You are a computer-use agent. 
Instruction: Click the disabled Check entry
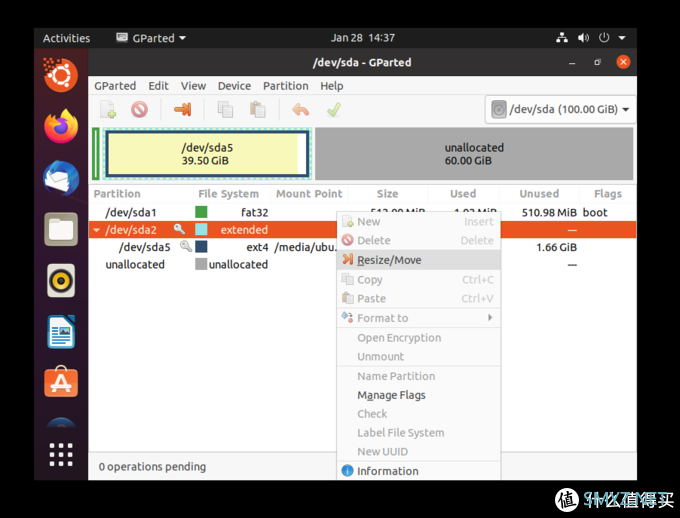418,414
